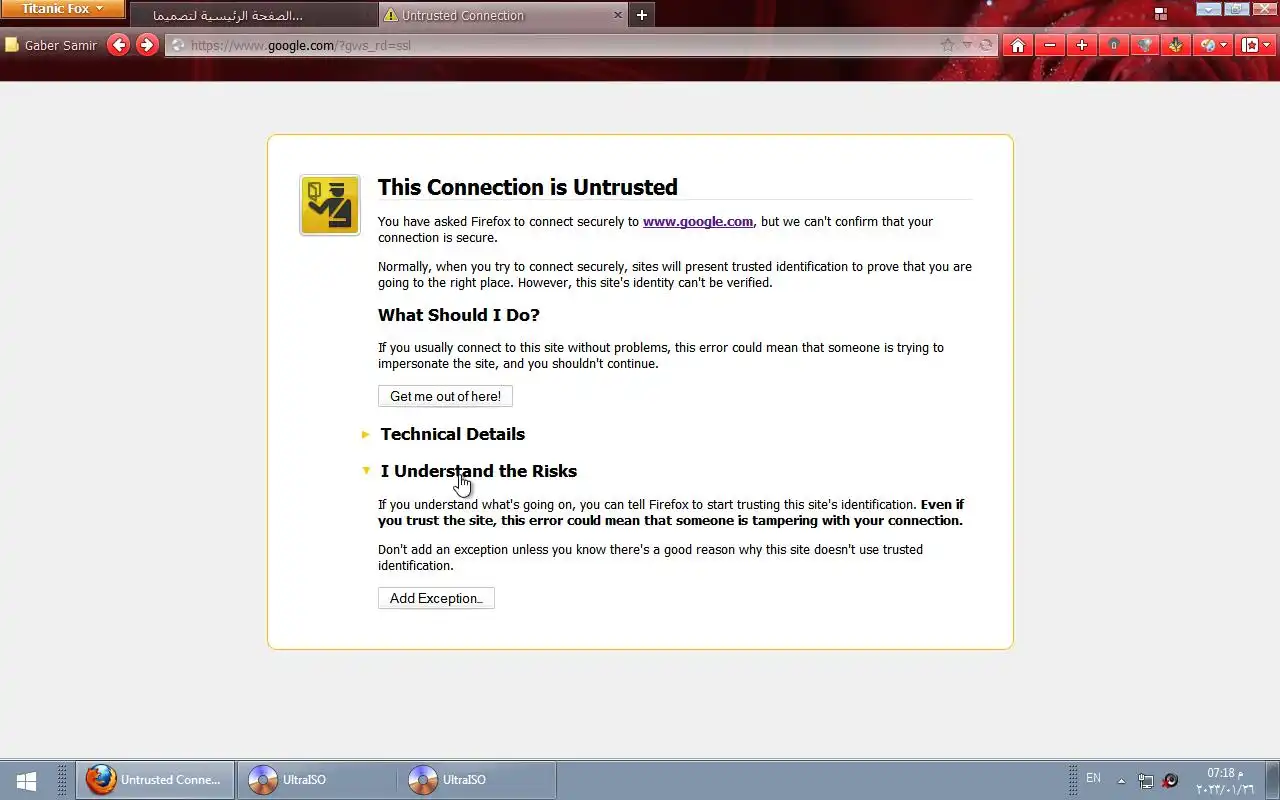Screen dimensions: 1280x800
Task: Switch the EN input language indicator
Action: coord(1093,778)
